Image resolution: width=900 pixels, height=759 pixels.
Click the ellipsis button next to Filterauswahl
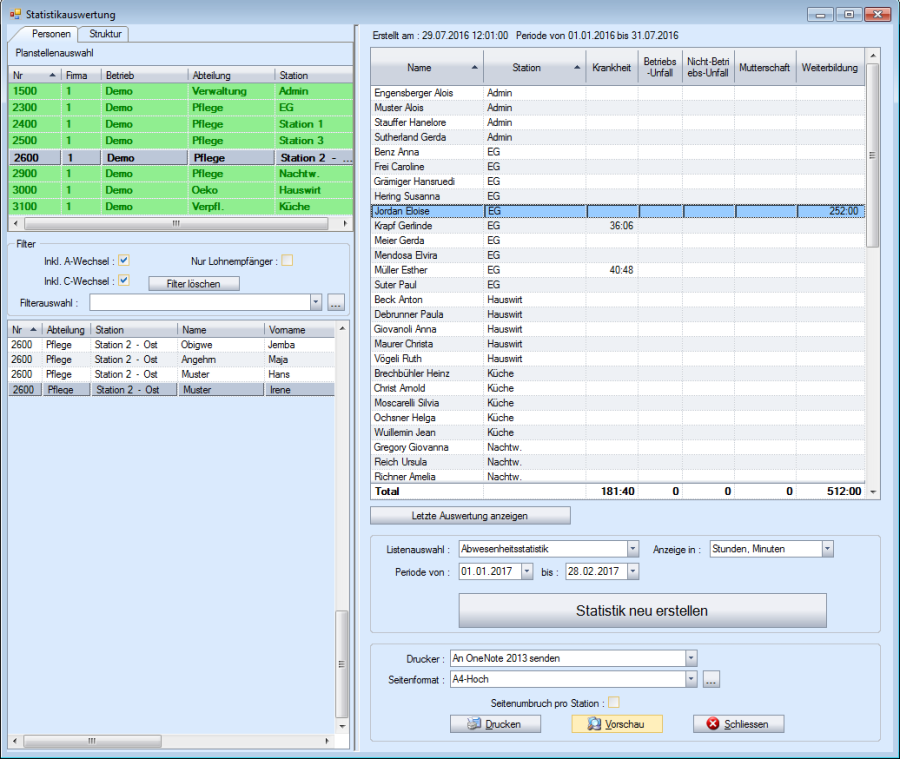(335, 301)
